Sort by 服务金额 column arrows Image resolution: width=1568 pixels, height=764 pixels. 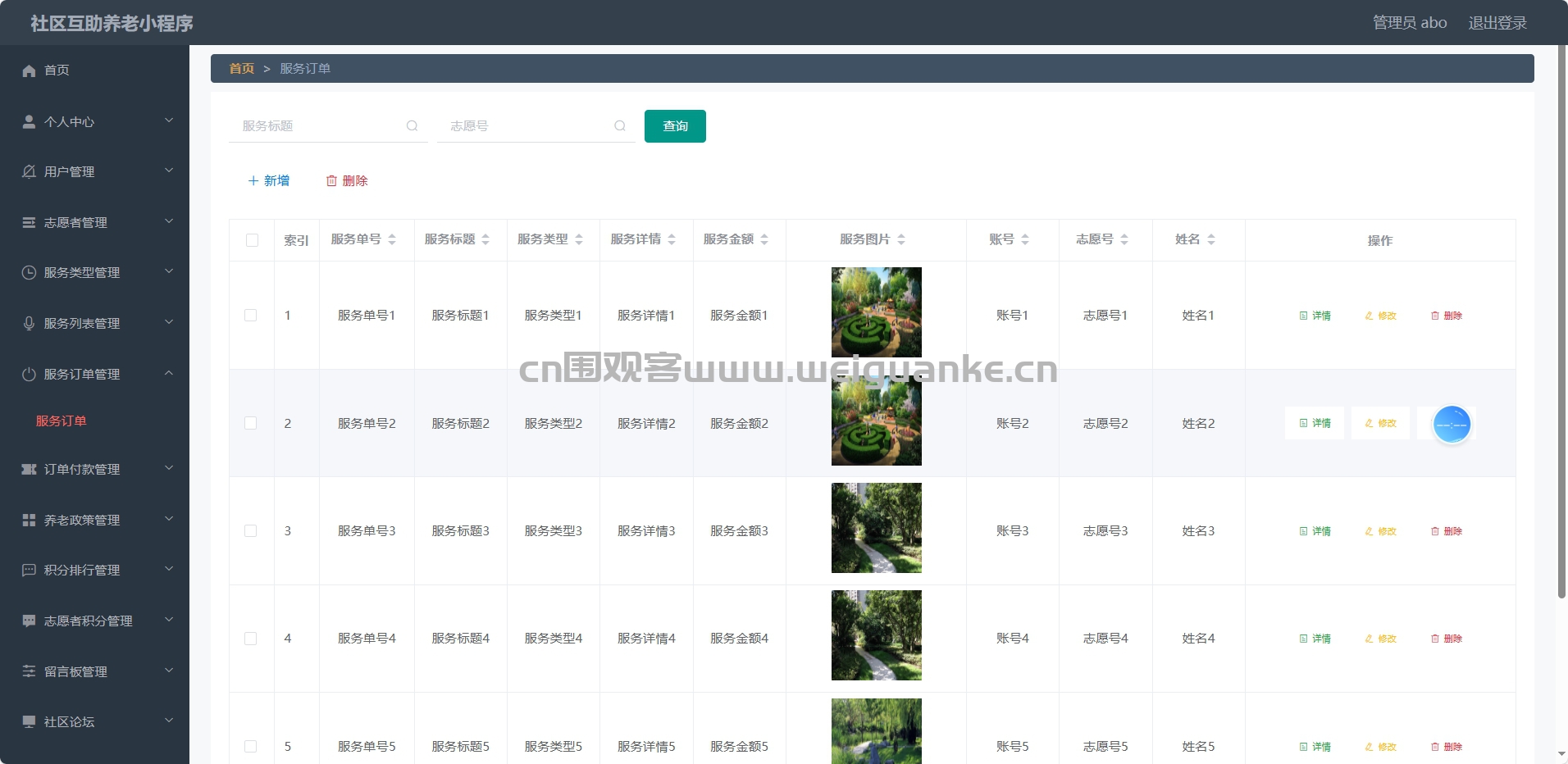(764, 239)
